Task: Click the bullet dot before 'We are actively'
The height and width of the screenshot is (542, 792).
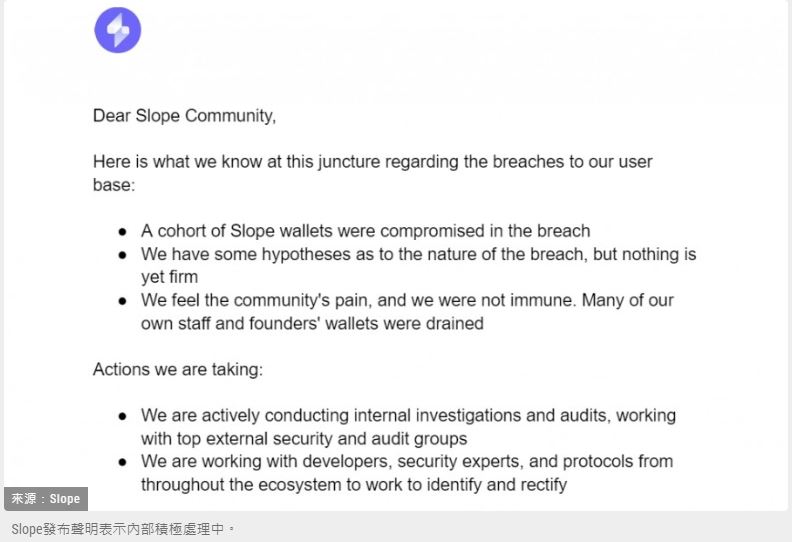Action: tap(123, 417)
